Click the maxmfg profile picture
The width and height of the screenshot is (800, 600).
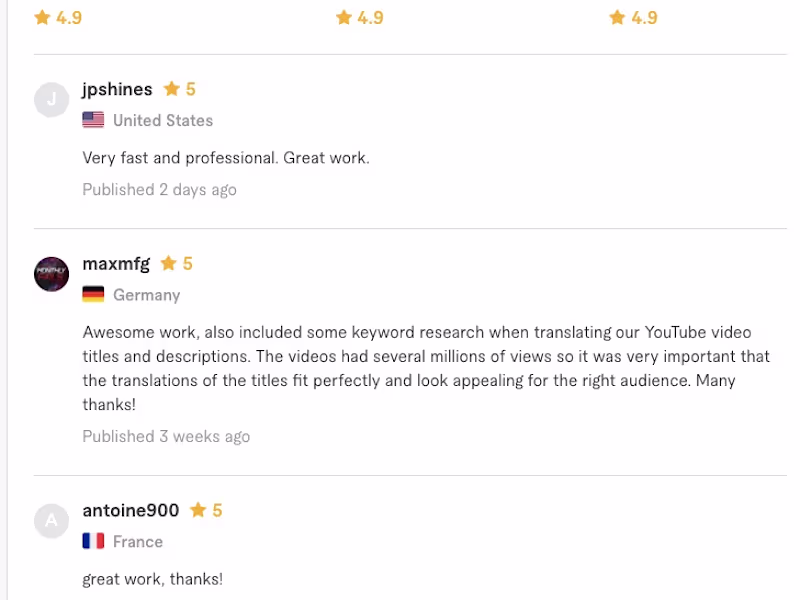(51, 274)
